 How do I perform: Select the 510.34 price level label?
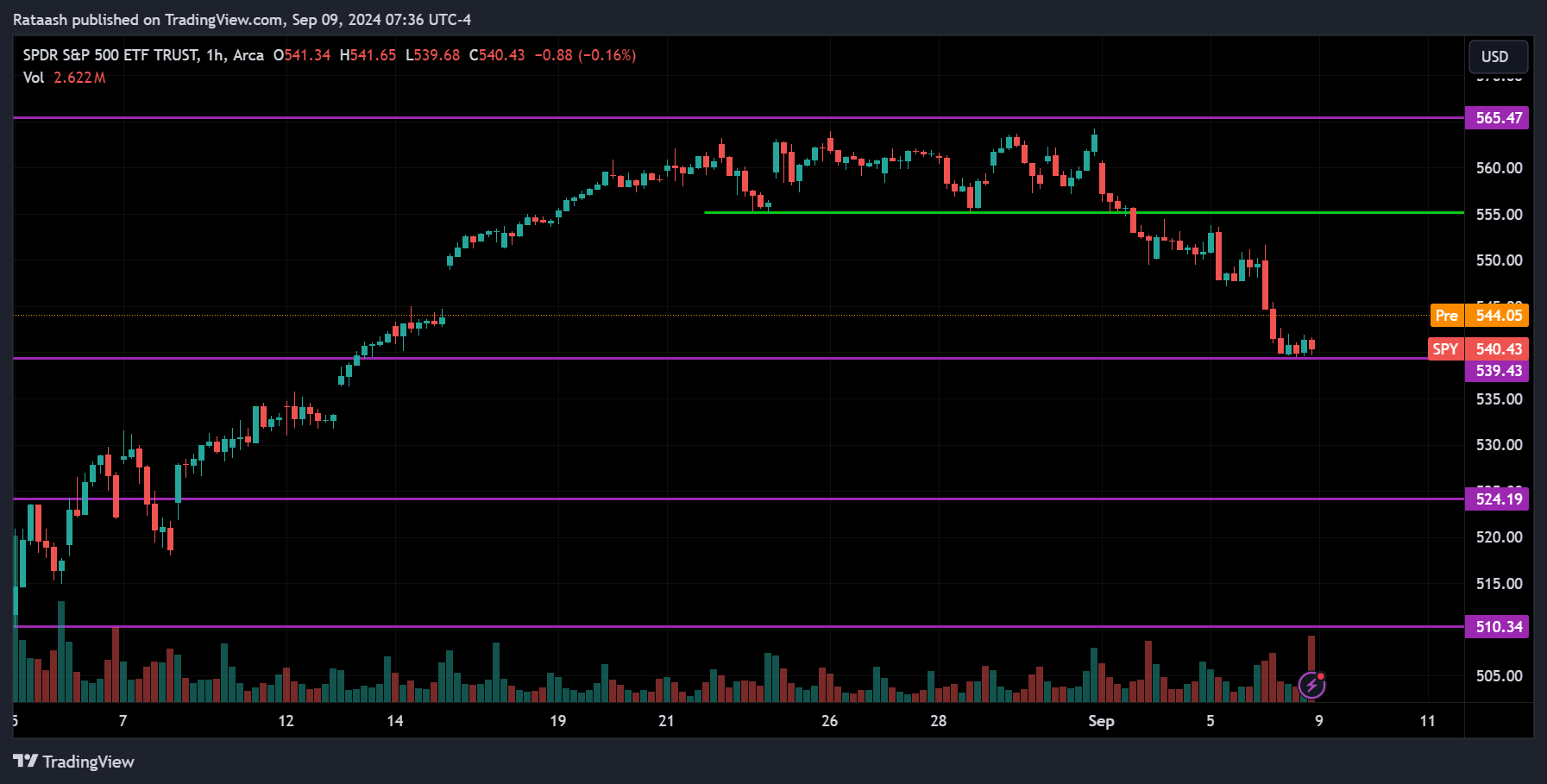1497,626
